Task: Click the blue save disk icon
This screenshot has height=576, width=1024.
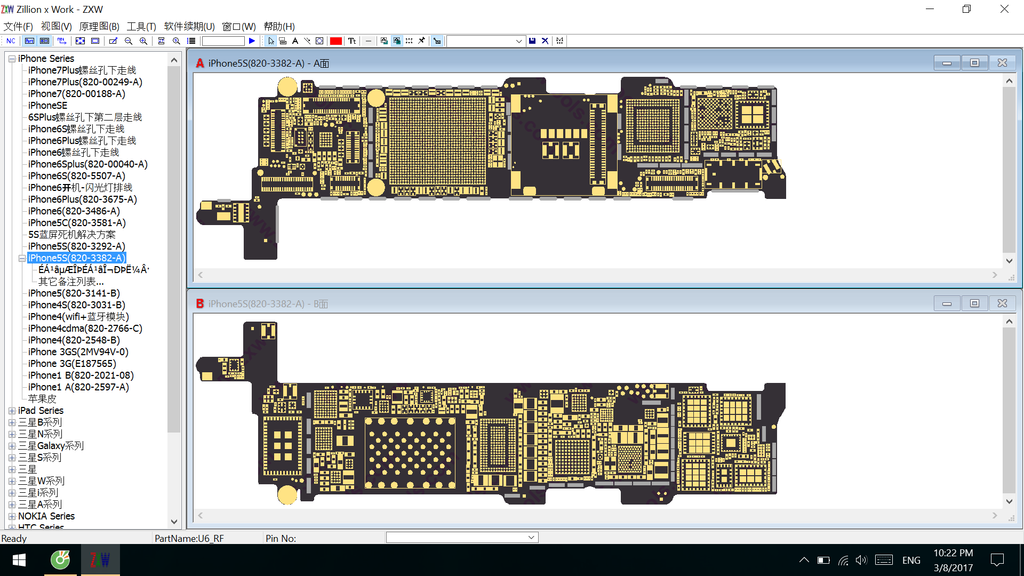Action: [532, 40]
